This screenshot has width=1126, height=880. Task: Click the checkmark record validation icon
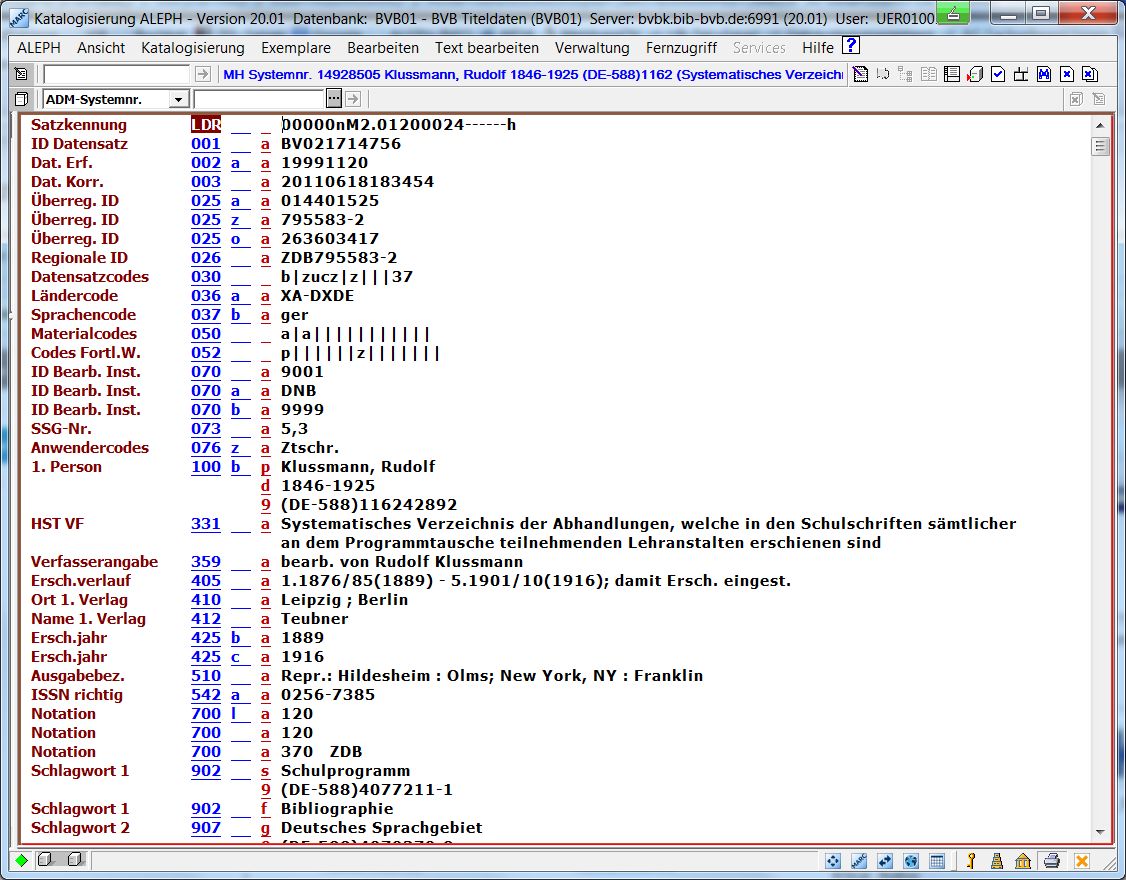click(998, 74)
